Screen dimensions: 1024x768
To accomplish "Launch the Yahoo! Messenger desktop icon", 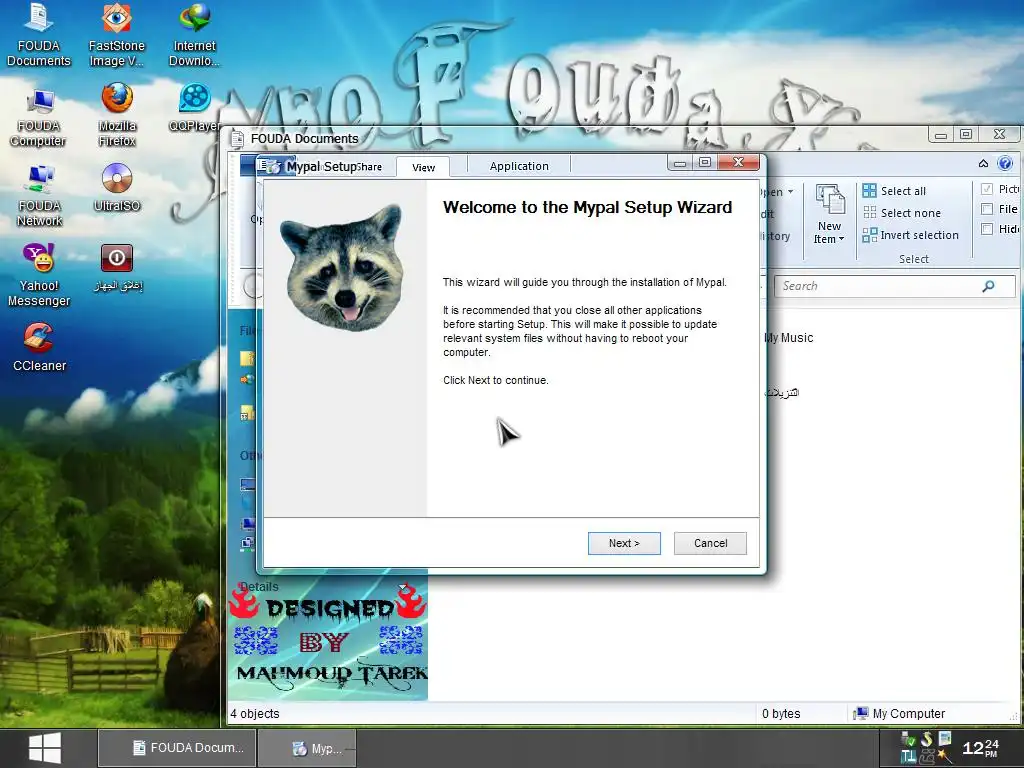I will coord(39,275).
